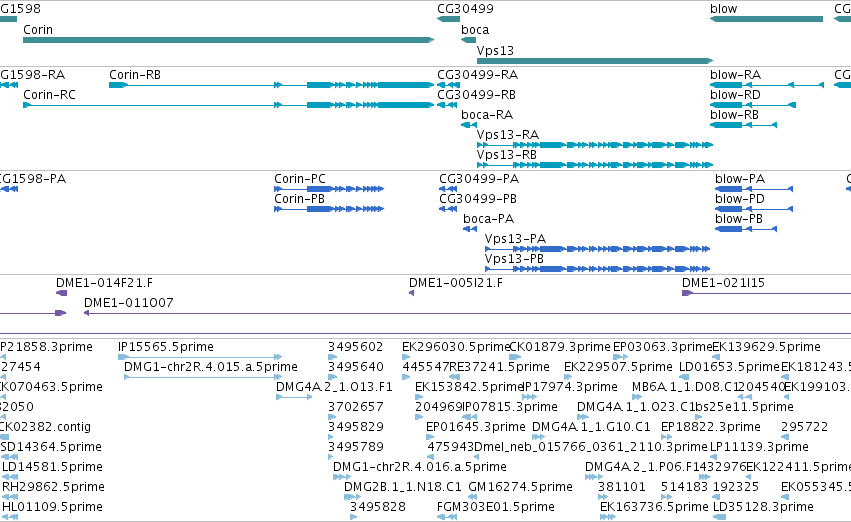The width and height of the screenshot is (851, 522).
Task: Select the DME1-005I21.F feature label
Action: (456, 283)
